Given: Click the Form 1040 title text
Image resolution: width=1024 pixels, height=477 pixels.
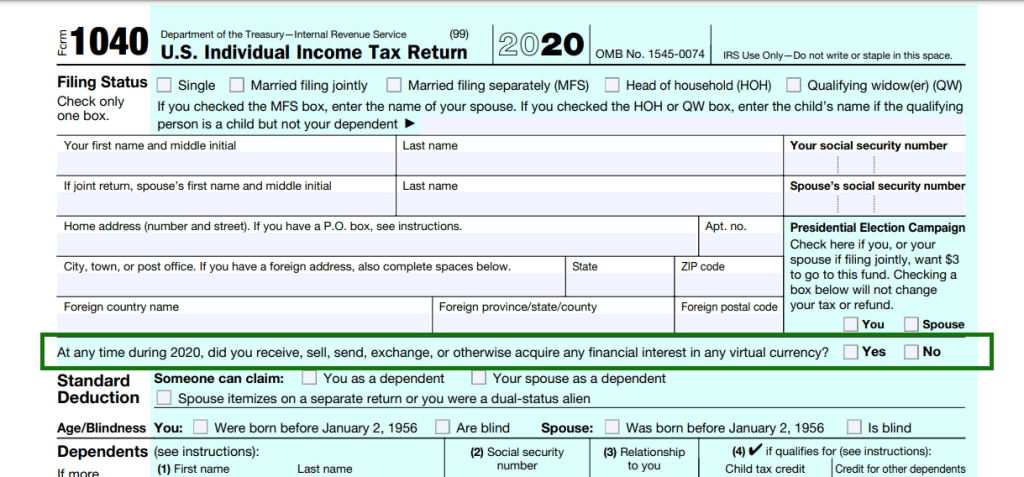Looking at the screenshot, I should point(103,42).
